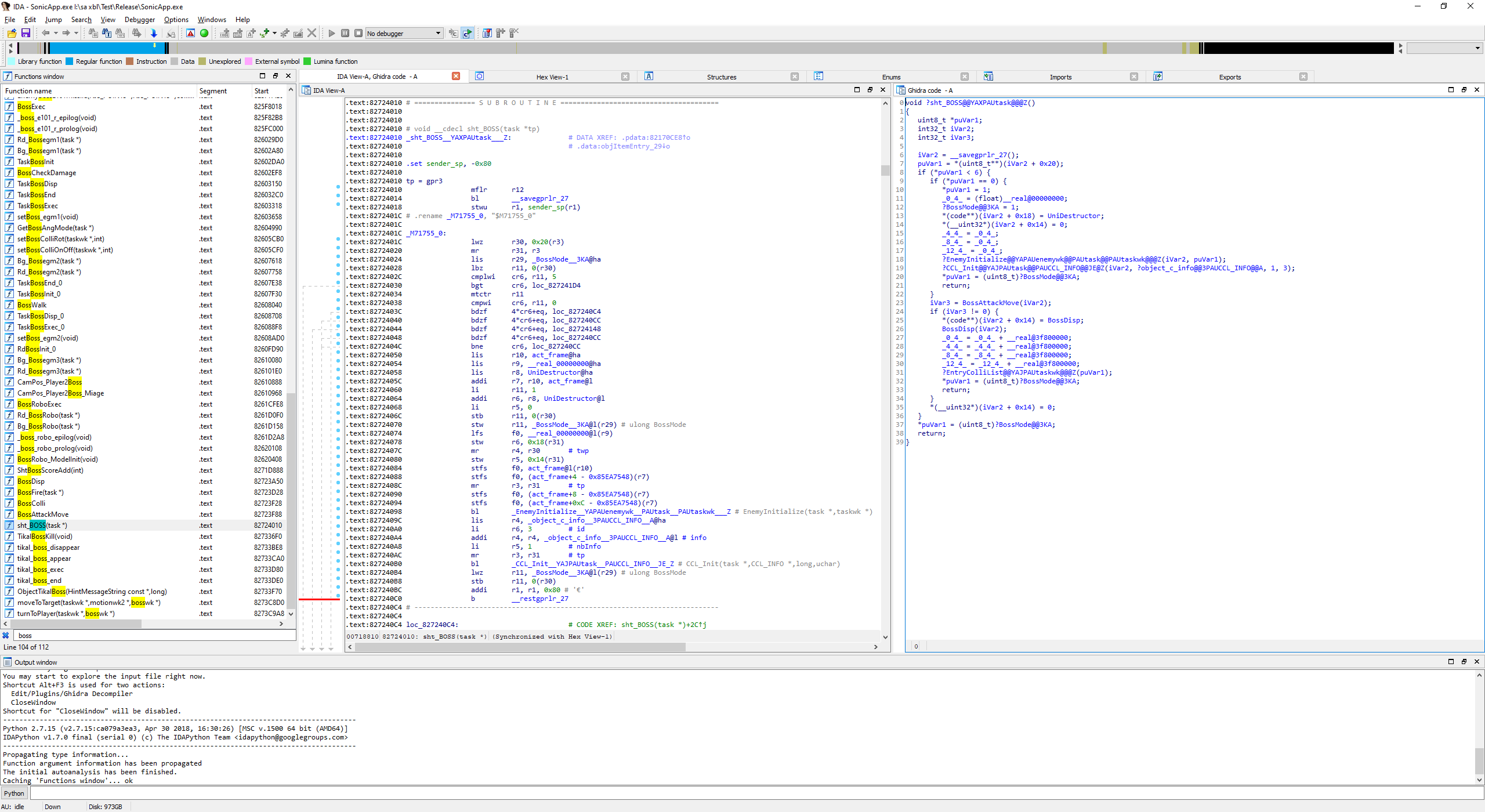Close the Hex View-1 tab
The width and height of the screenshot is (1485, 812).
625,77
